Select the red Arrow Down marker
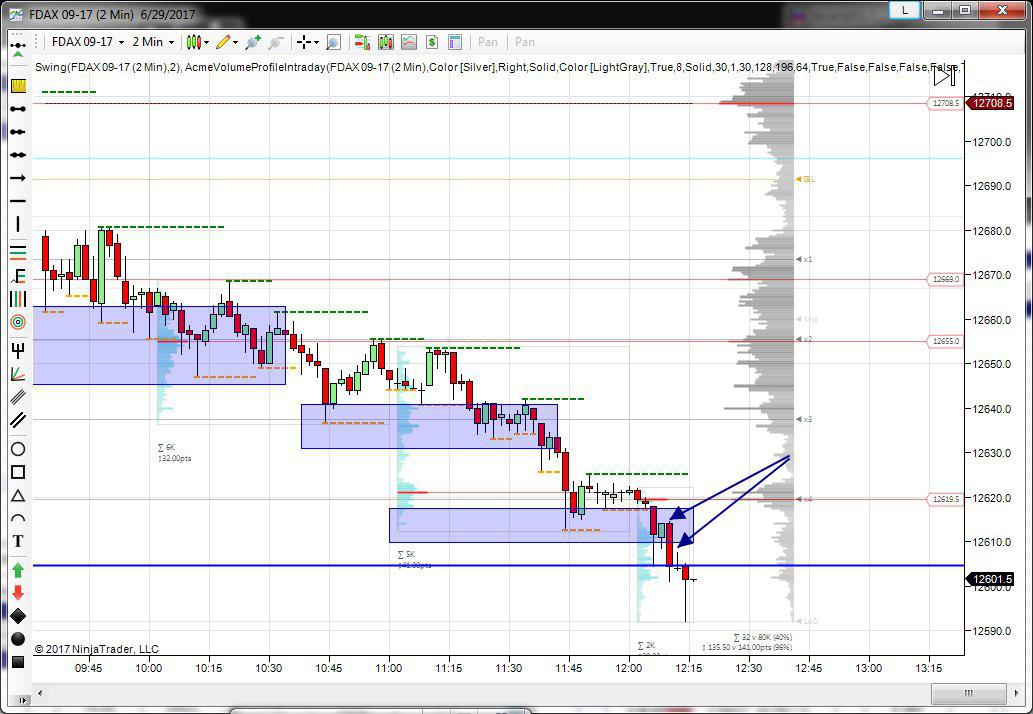This screenshot has height=714, width=1033. (18, 592)
